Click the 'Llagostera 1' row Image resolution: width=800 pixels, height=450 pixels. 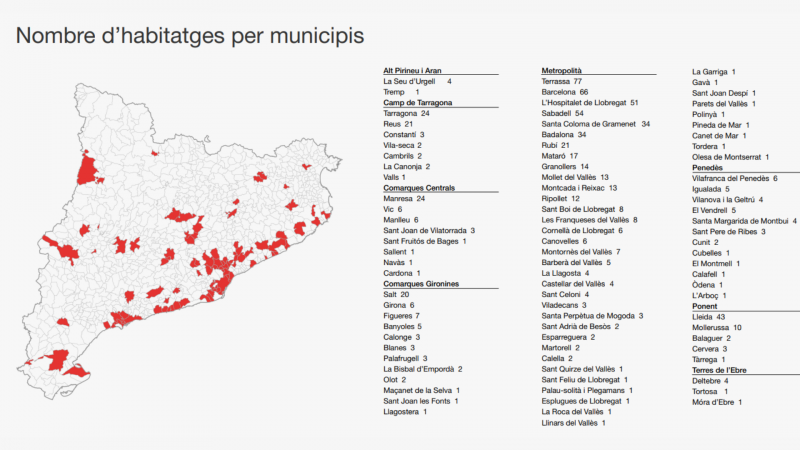[x=405, y=412]
